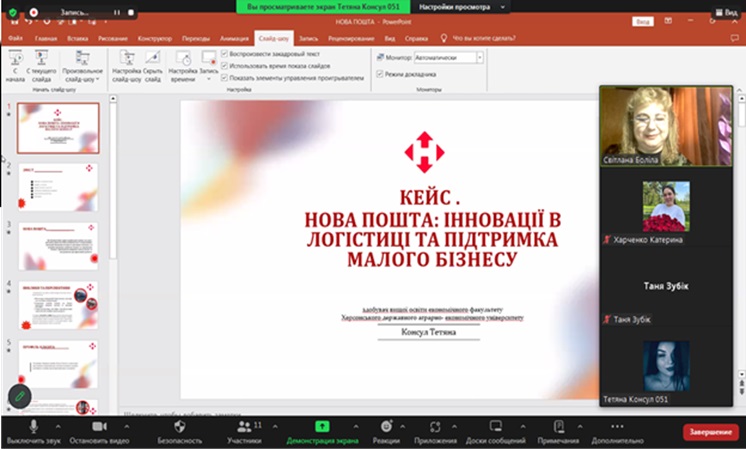
Task: Click the slide panel vertical scrollbar
Action: point(113,181)
